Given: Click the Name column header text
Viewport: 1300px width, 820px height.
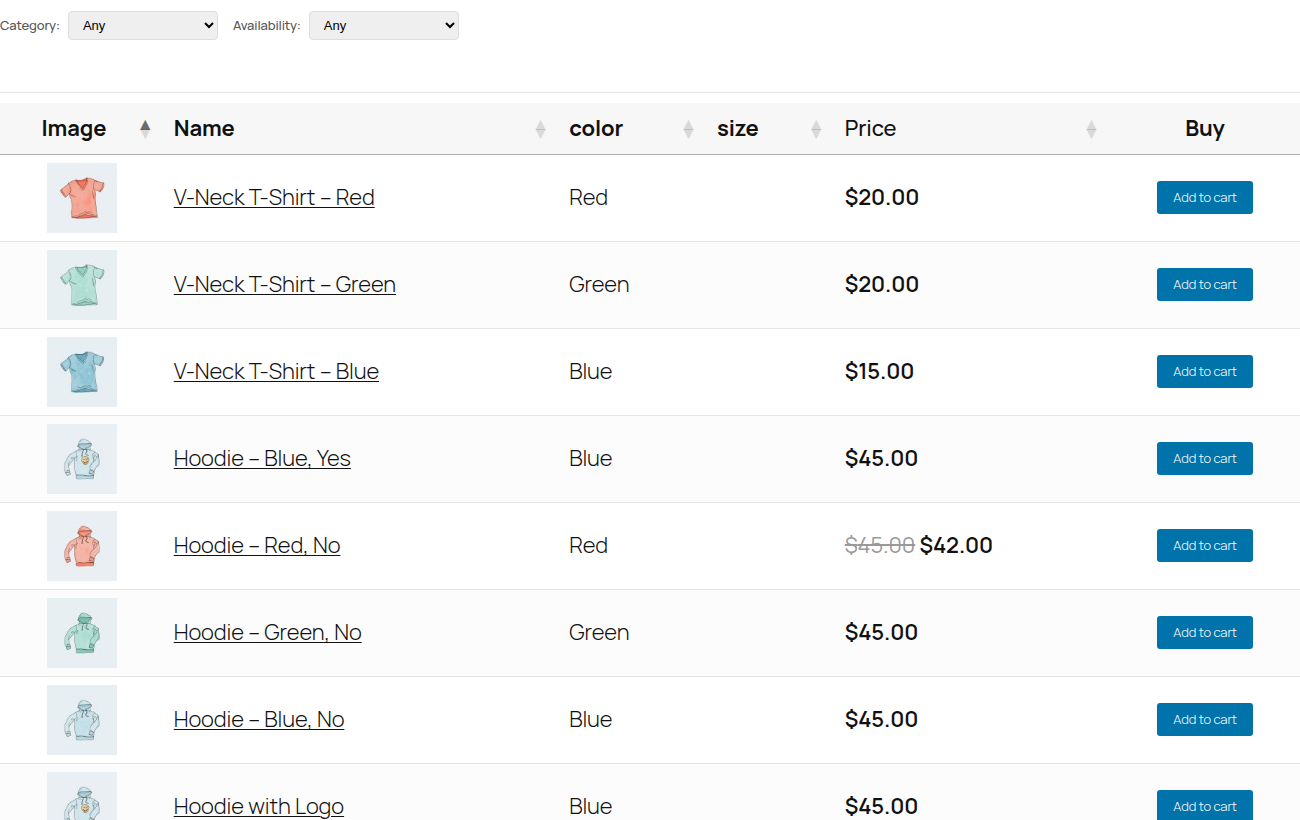Looking at the screenshot, I should (x=204, y=129).
